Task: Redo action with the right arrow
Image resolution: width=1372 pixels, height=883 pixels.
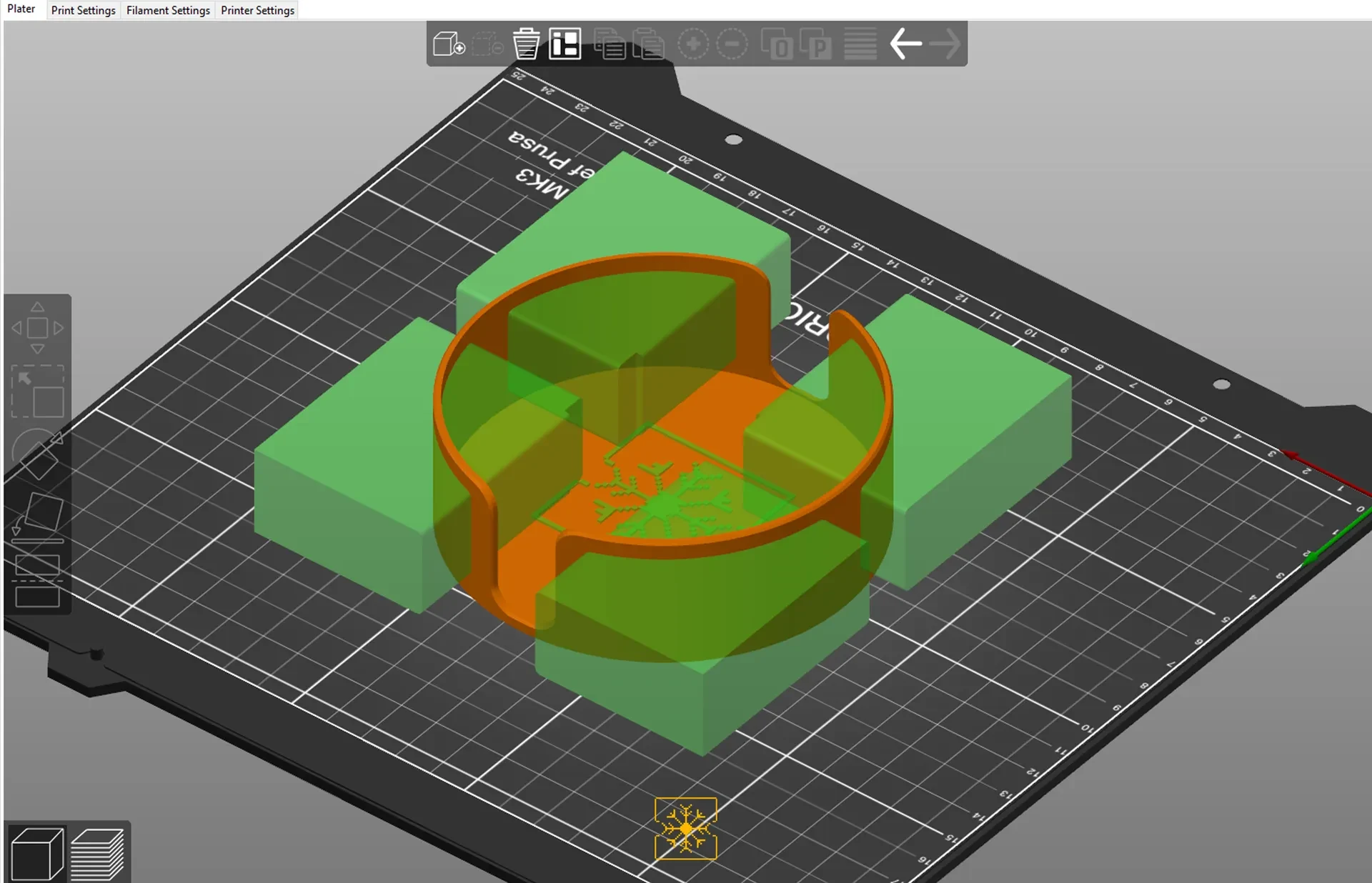Action: point(945,44)
